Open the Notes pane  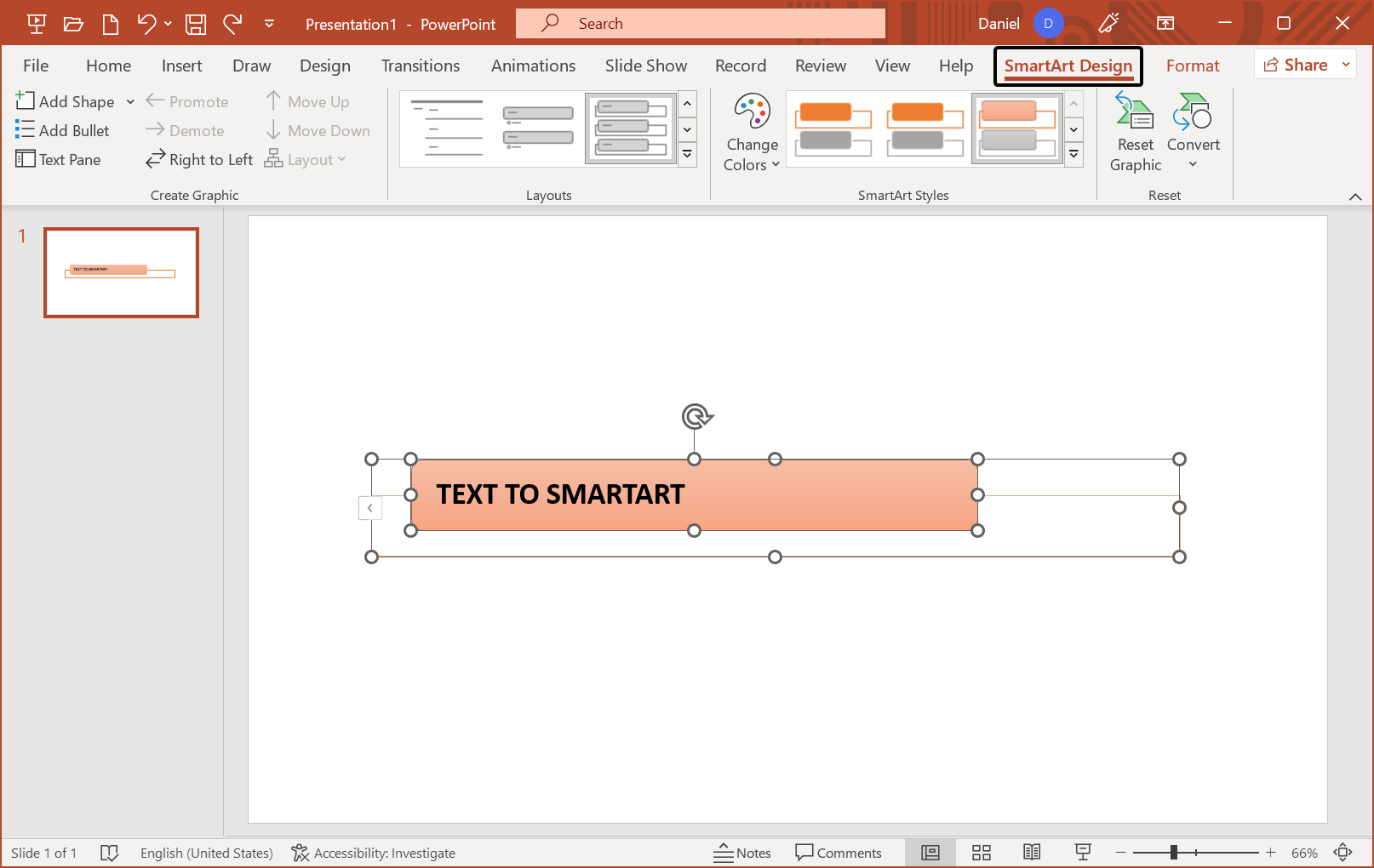click(742, 852)
